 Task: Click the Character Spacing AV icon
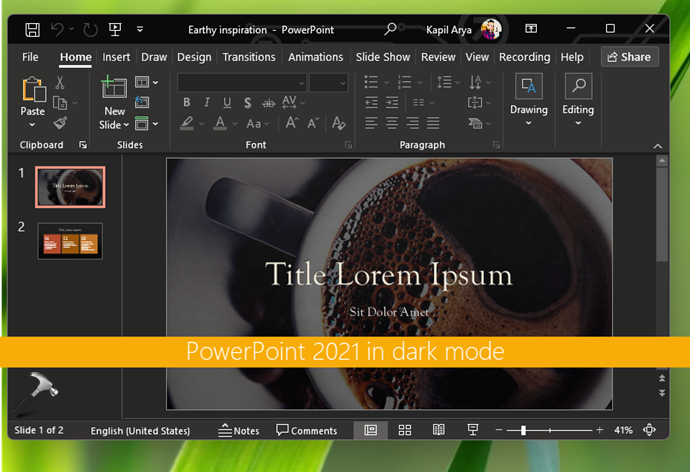tap(289, 102)
